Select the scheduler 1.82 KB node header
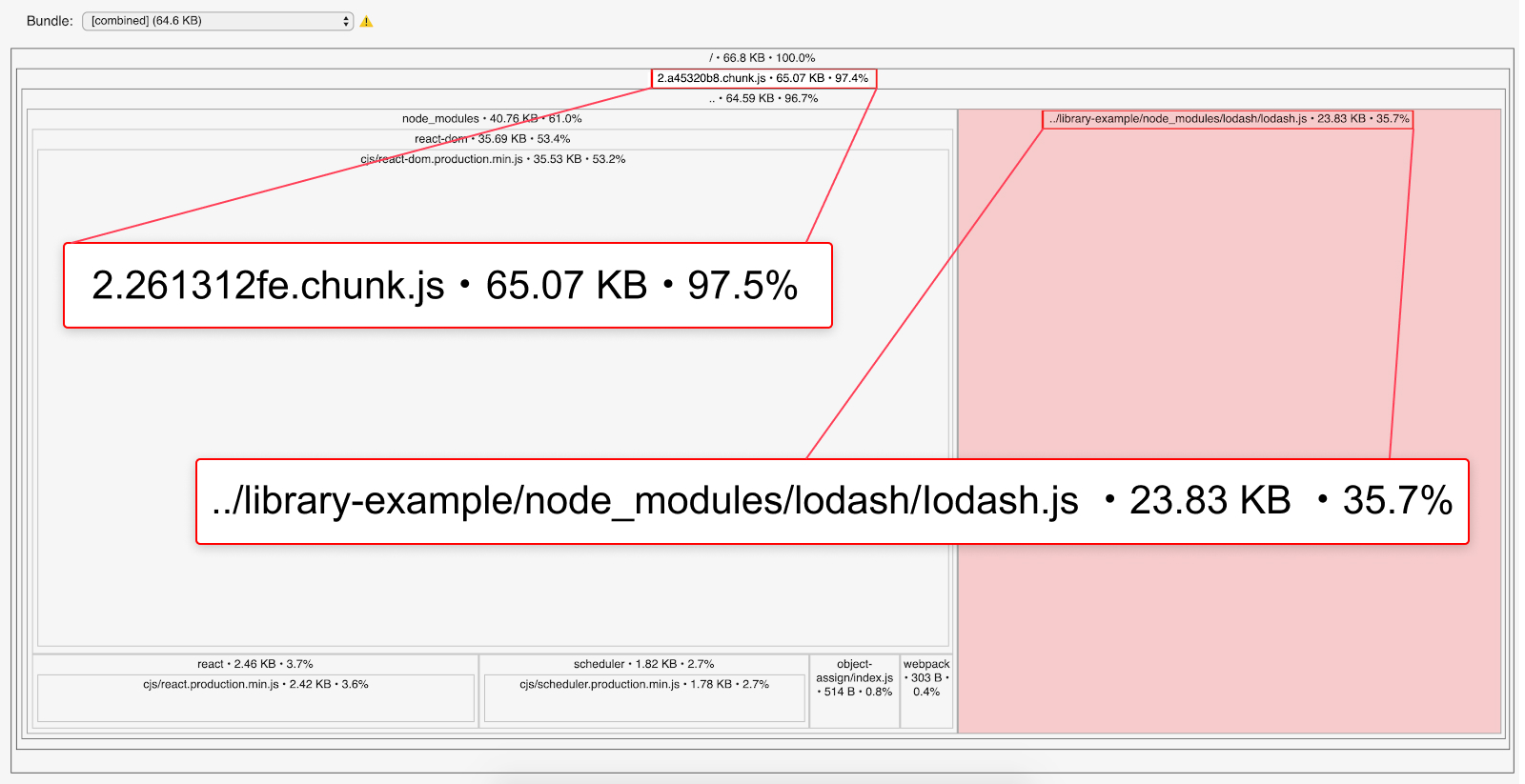 [643, 664]
